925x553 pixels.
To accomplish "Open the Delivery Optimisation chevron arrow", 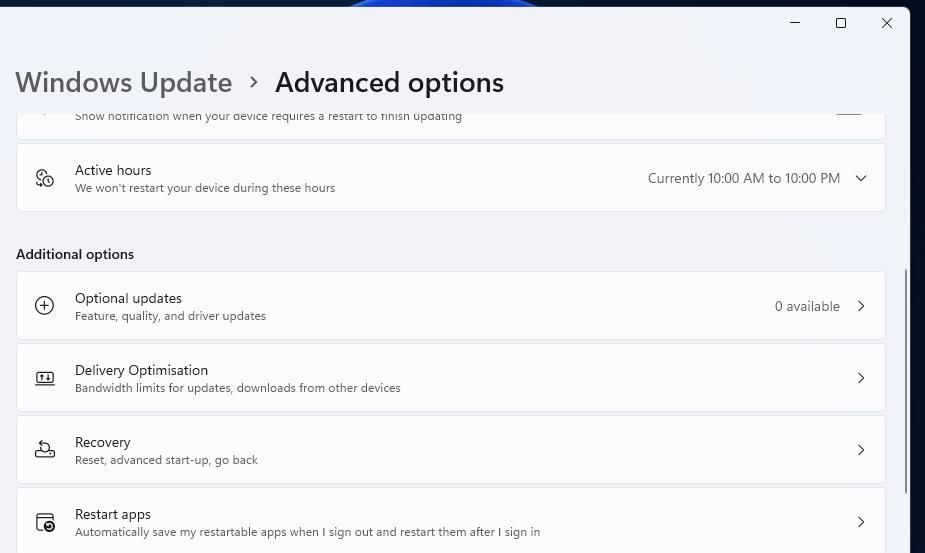I will coord(861,378).
